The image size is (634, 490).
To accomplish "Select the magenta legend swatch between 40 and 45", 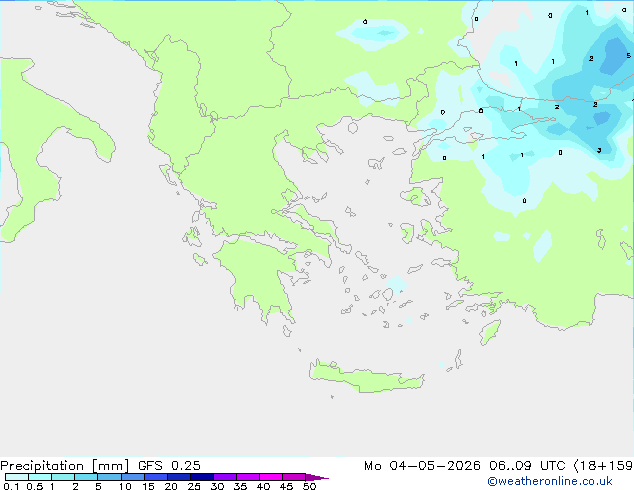I will 271,477.
